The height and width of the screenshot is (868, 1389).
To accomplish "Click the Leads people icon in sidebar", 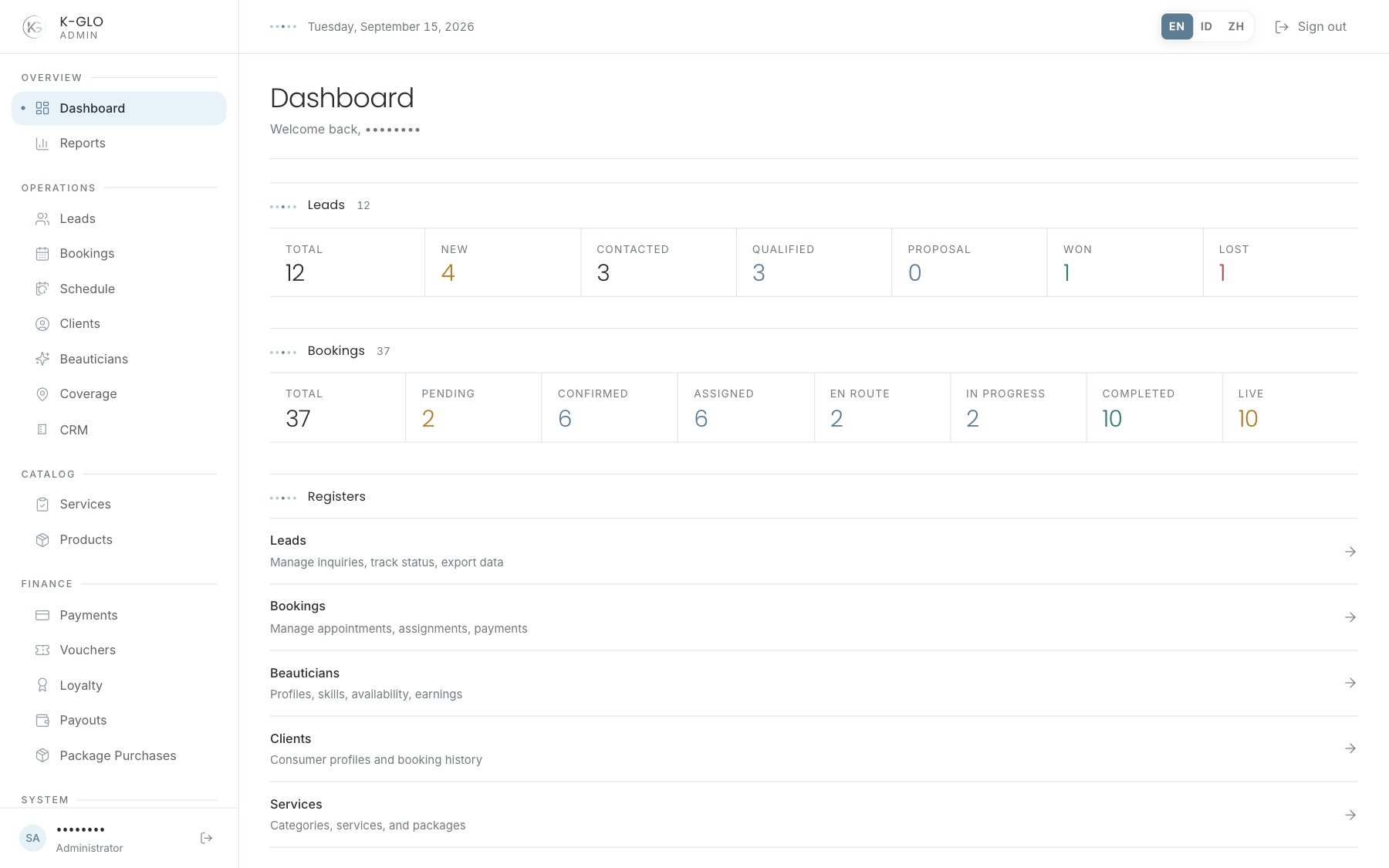I will (42, 219).
